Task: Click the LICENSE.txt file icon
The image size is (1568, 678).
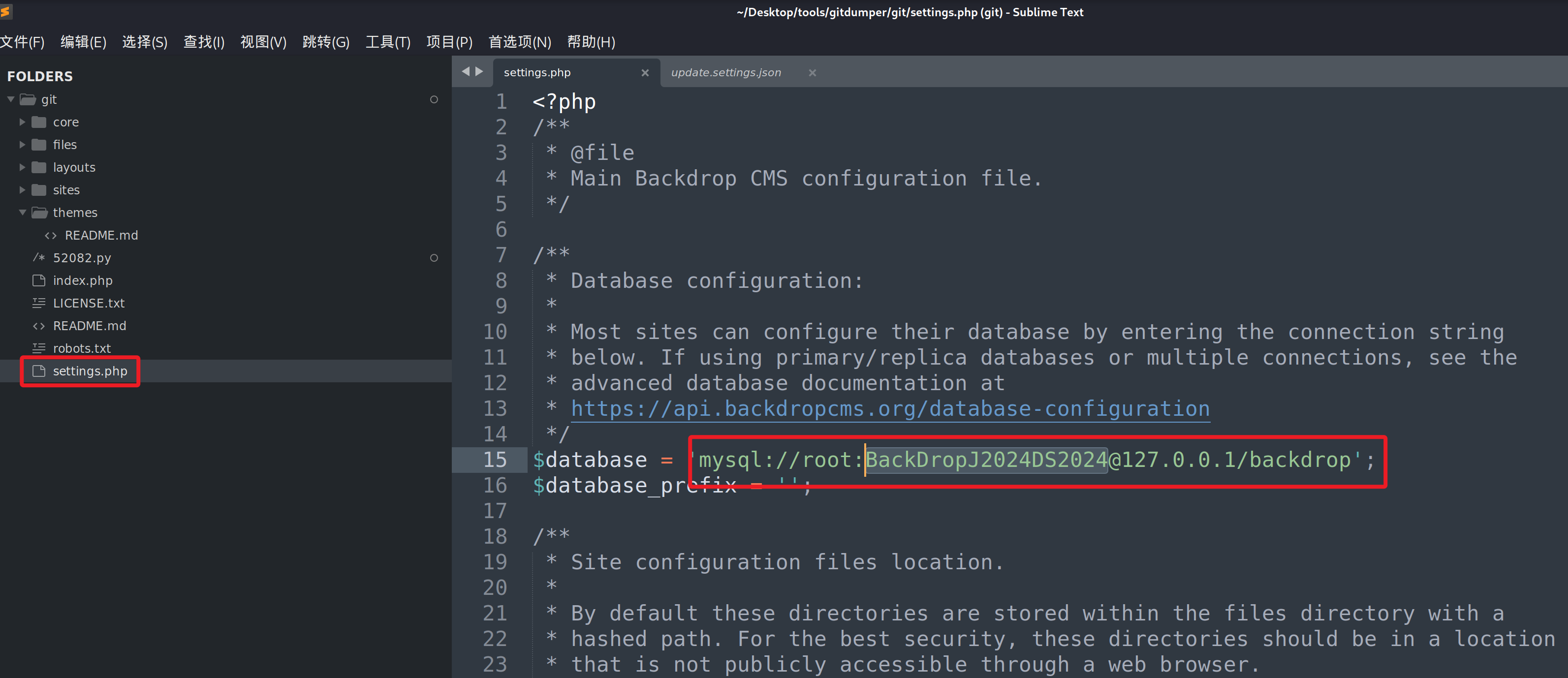Action: (39, 303)
